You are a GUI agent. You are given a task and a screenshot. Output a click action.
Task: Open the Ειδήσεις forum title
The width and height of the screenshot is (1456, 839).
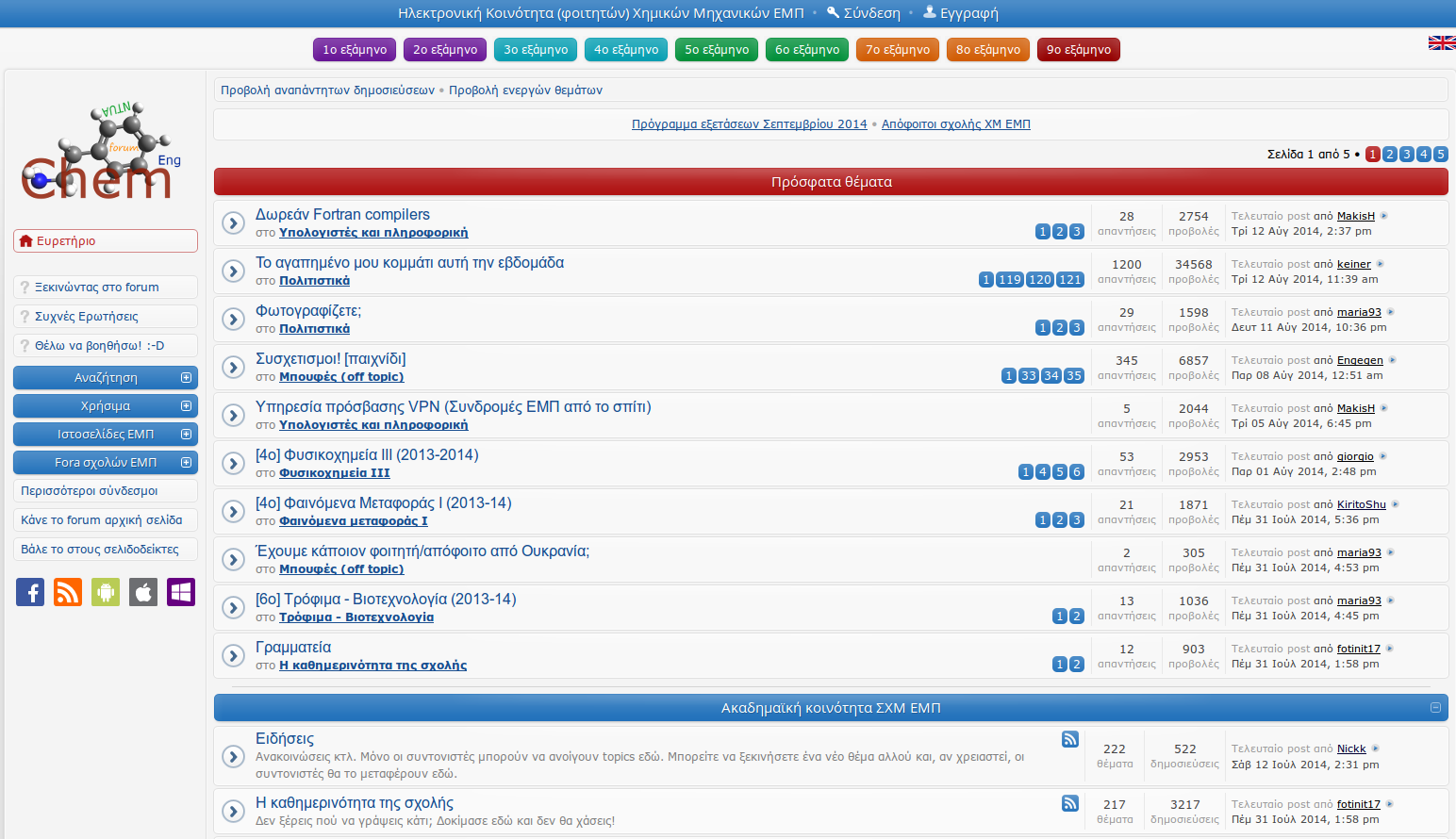coord(285,738)
